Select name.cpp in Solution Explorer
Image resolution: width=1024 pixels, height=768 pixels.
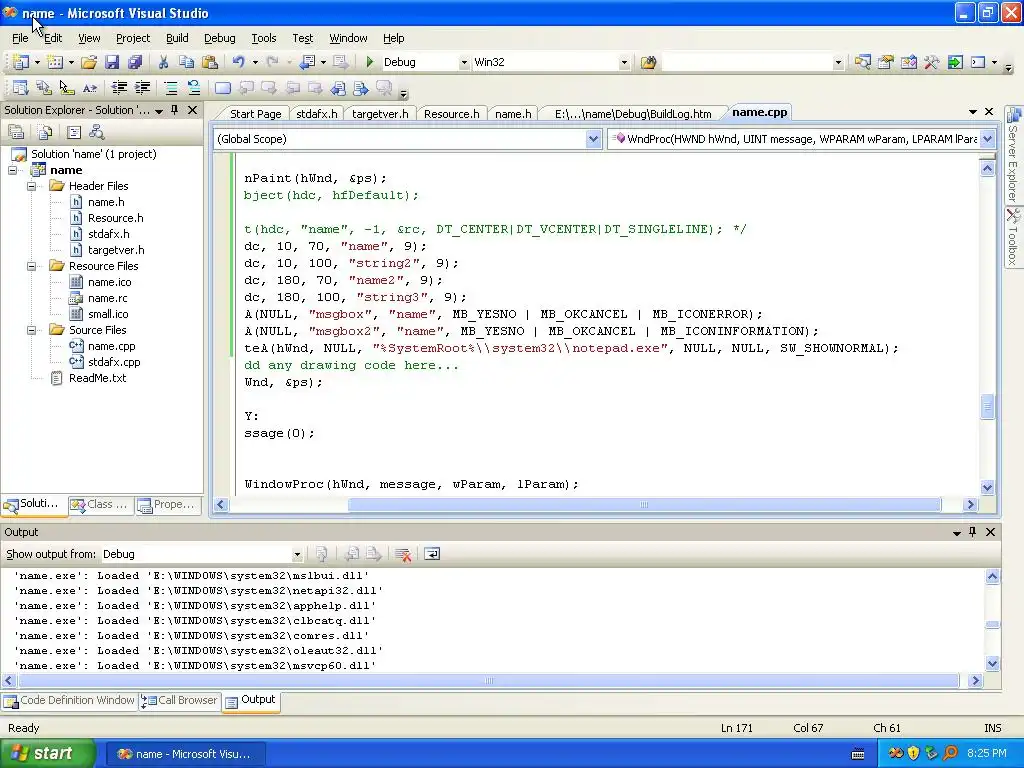[111, 347]
